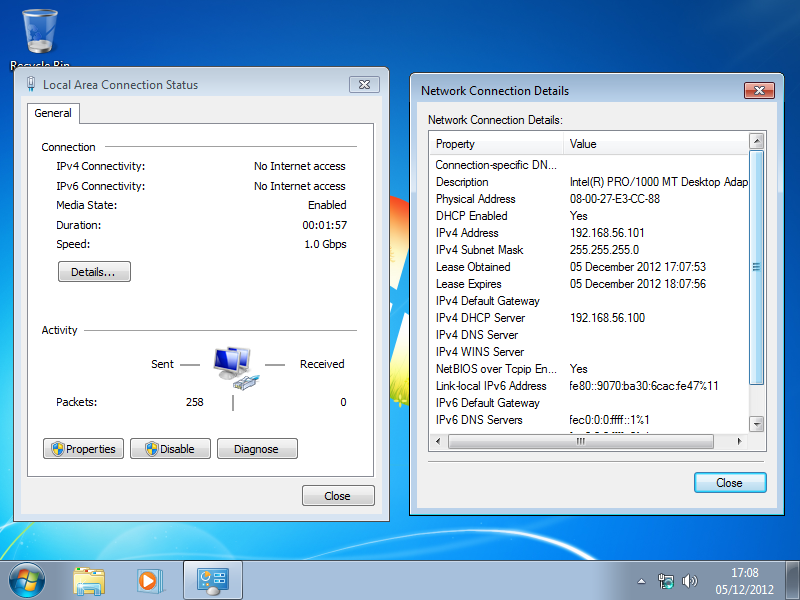Click the network activity computers icon

(233, 366)
